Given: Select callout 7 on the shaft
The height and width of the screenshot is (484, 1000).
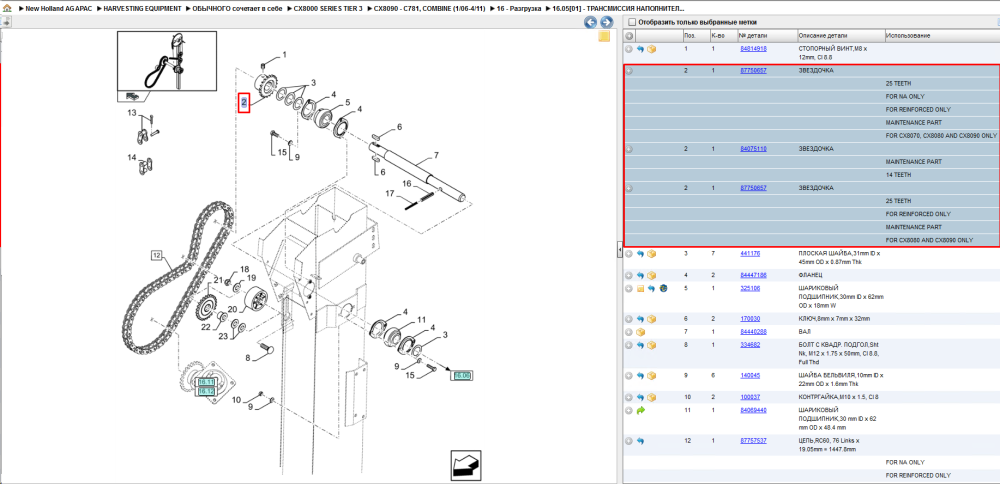Looking at the screenshot, I should [x=436, y=155].
